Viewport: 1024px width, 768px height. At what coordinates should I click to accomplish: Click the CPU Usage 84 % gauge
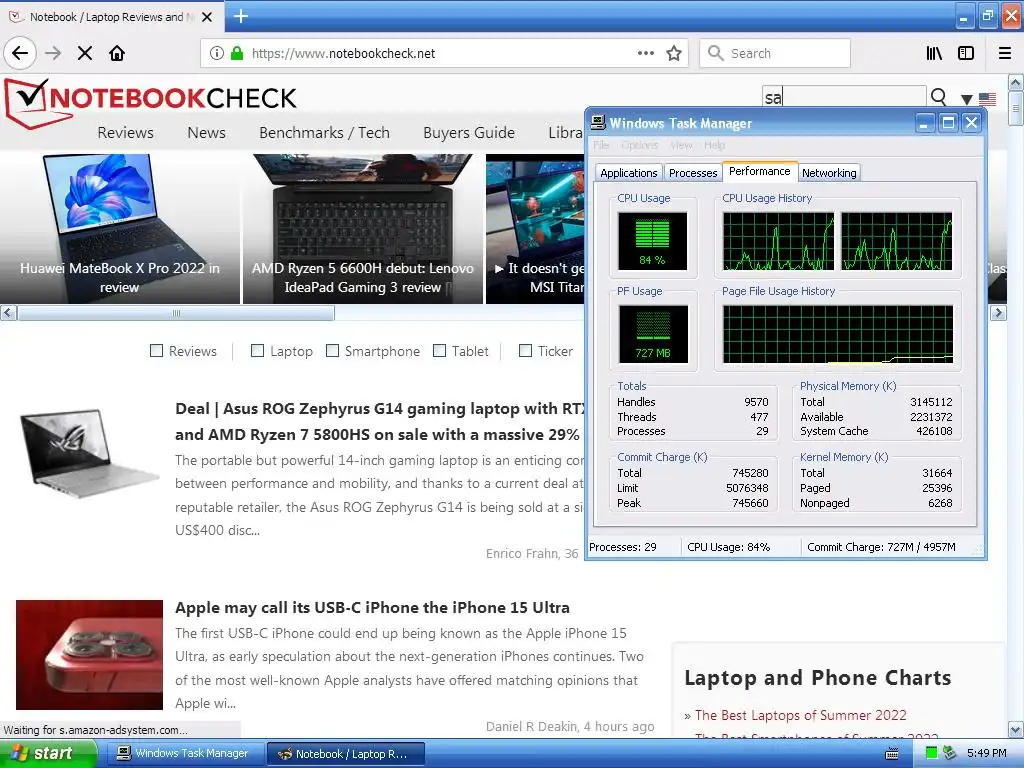pos(652,241)
